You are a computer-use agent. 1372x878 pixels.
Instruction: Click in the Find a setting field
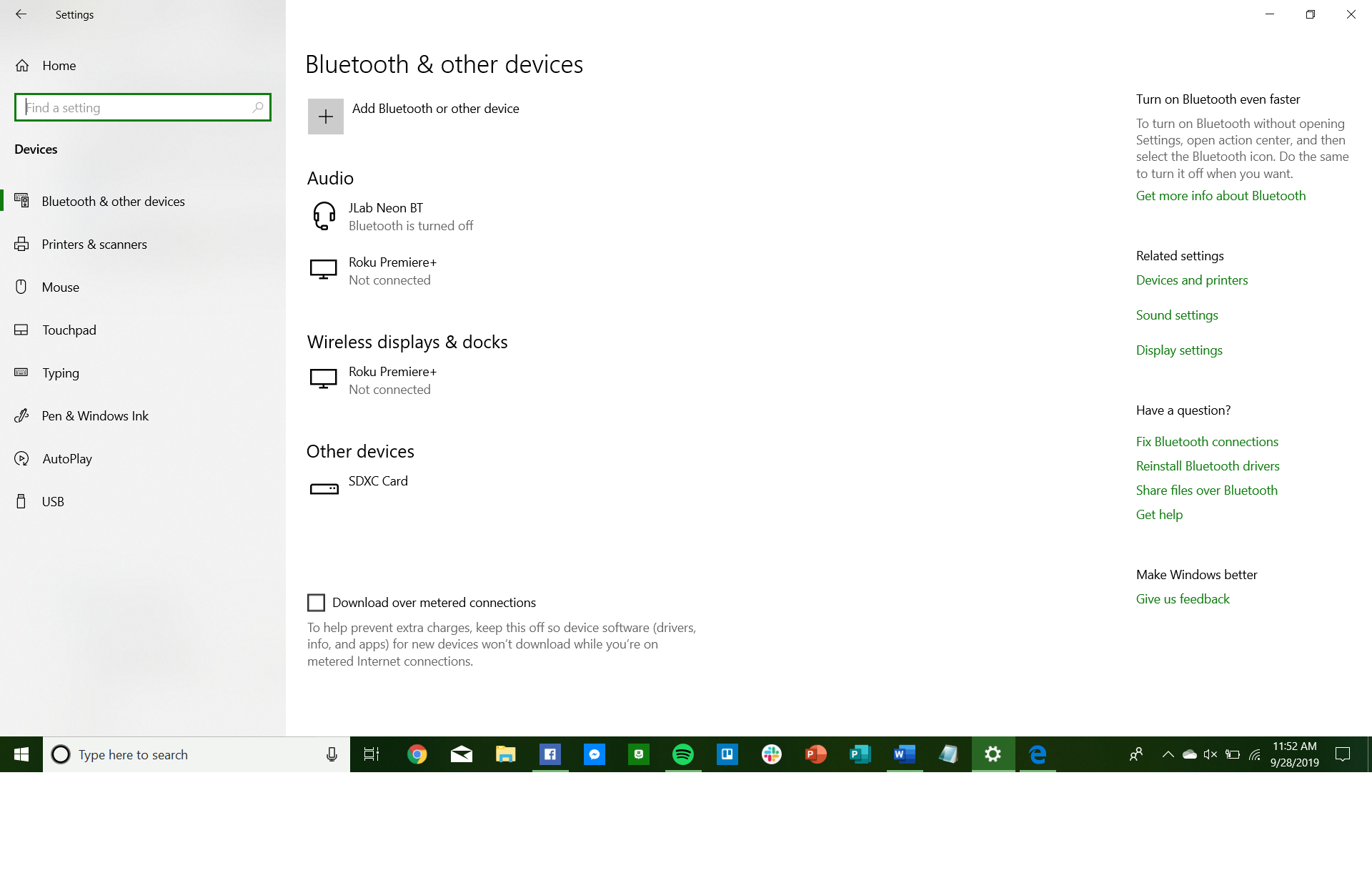coord(143,107)
